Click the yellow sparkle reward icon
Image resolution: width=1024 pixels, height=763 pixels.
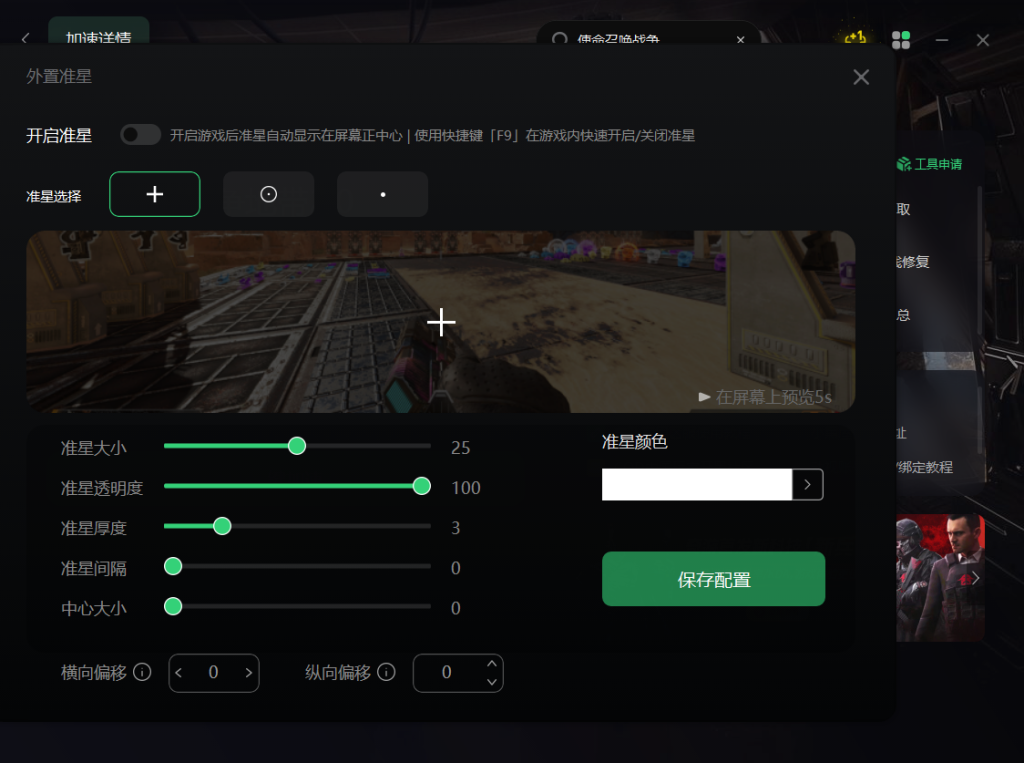pos(855,38)
